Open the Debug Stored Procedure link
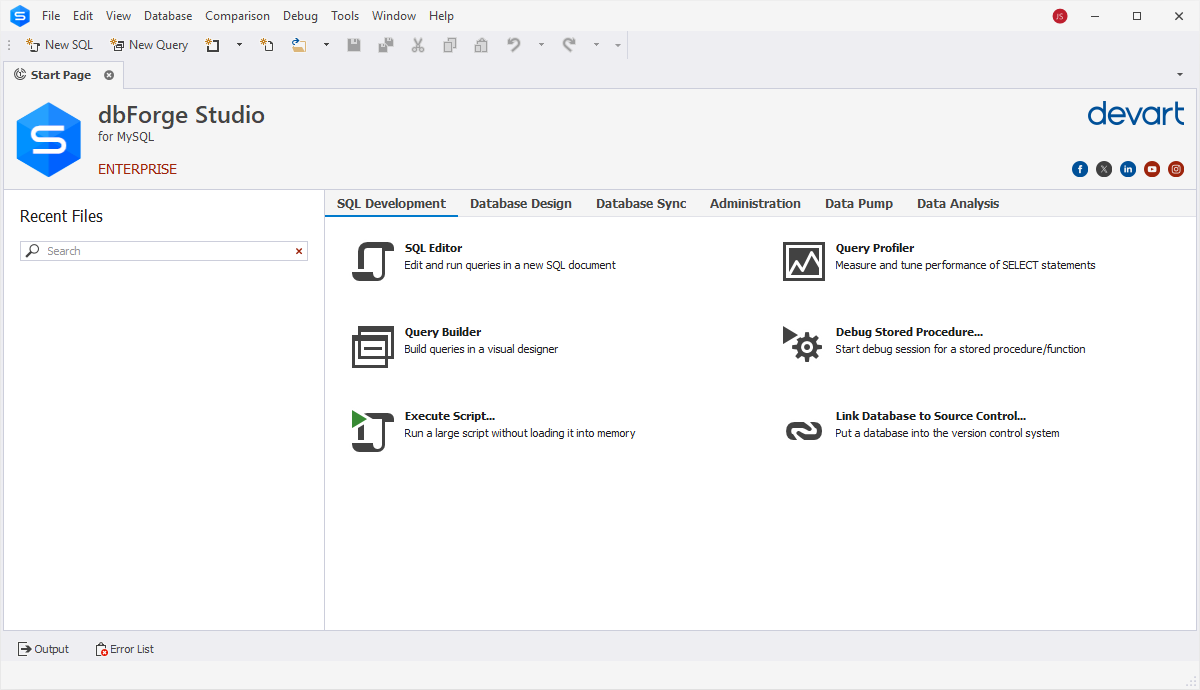The height and width of the screenshot is (690, 1200). tap(909, 332)
